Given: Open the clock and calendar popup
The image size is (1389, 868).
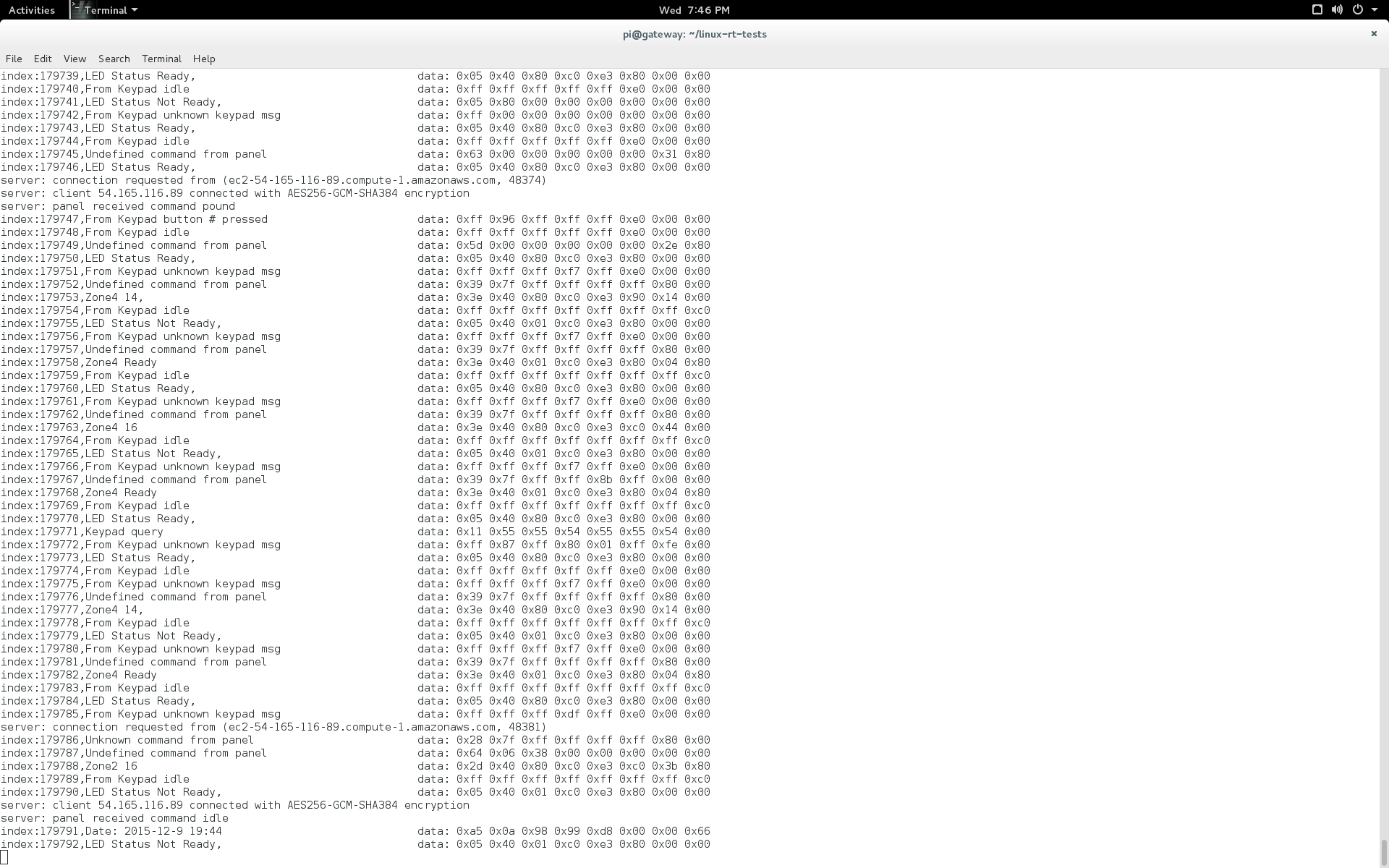Looking at the screenshot, I should point(694,10).
